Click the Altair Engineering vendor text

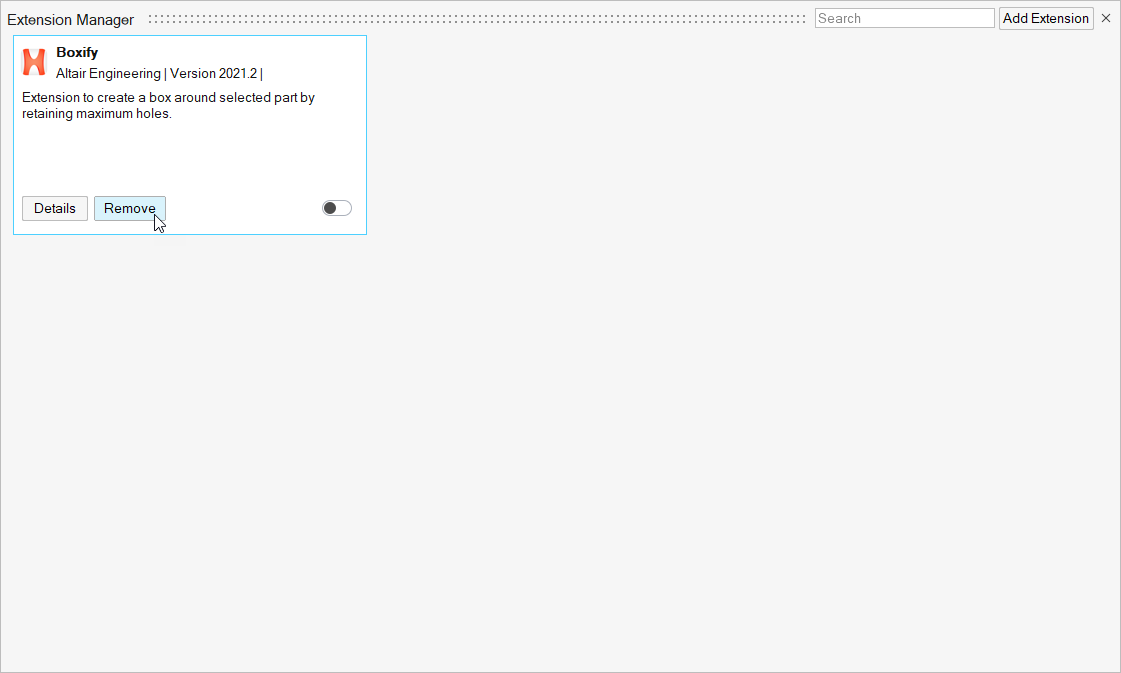(x=108, y=73)
